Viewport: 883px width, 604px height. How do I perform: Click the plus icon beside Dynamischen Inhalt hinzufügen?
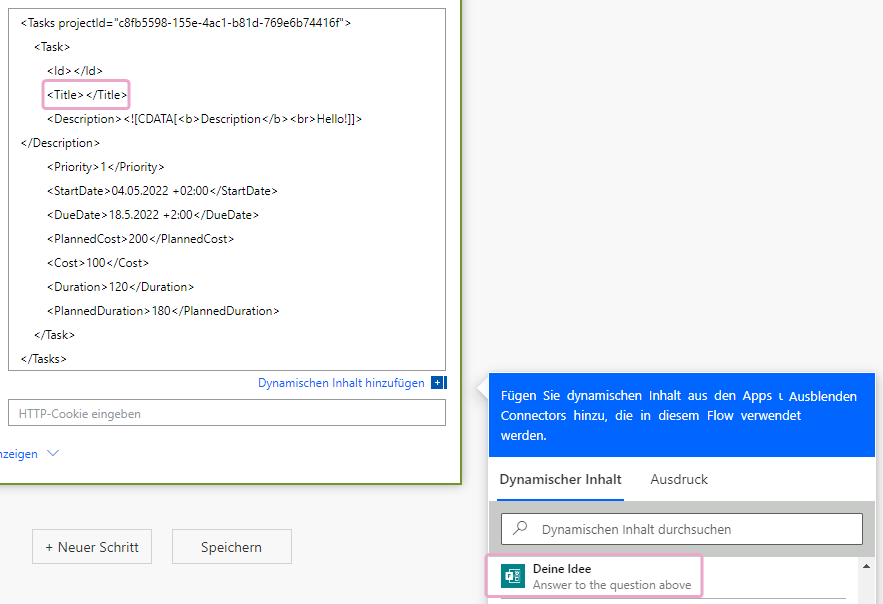click(x=437, y=383)
